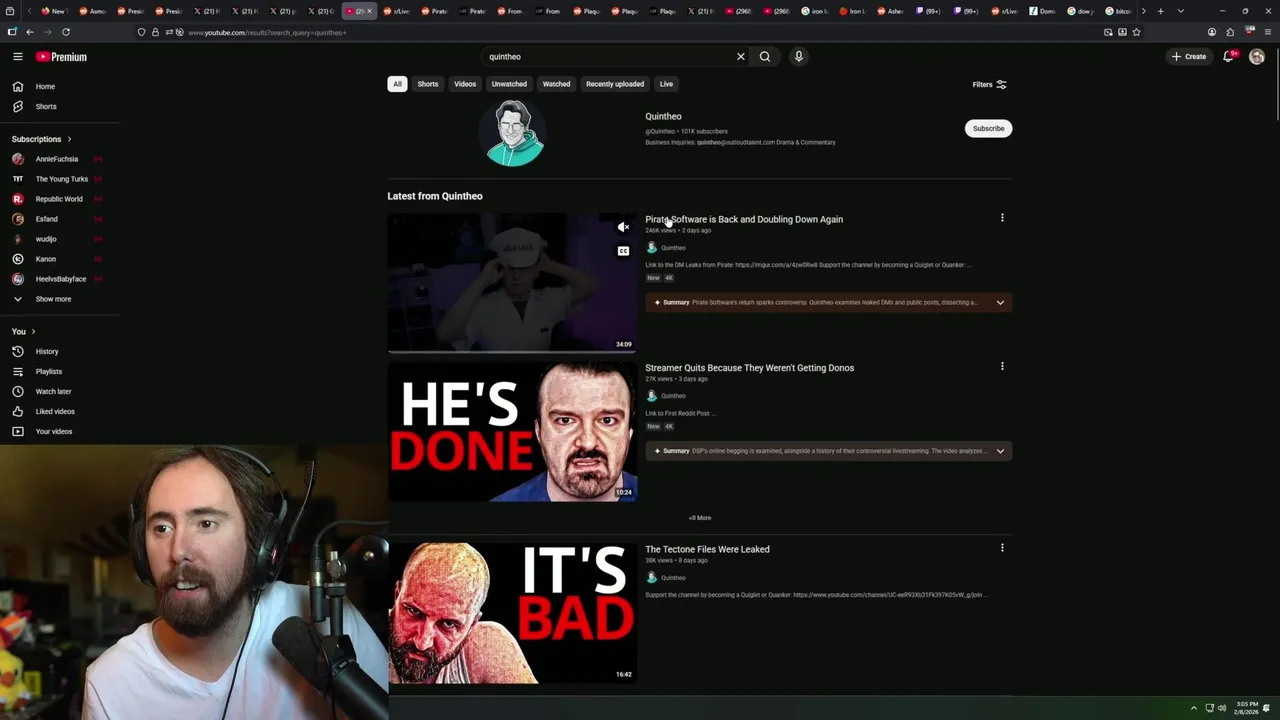Open volume control in system tray
The height and width of the screenshot is (720, 1280).
coord(1221,708)
